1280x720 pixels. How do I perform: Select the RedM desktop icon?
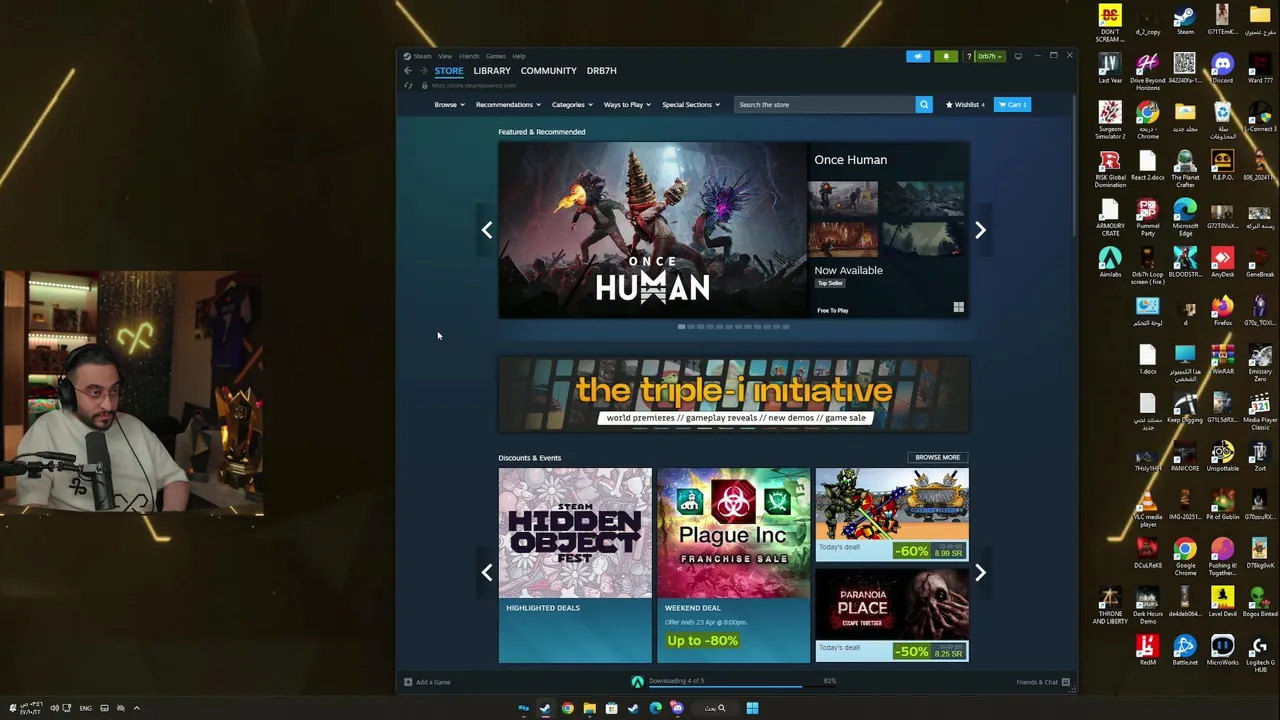tap(1147, 650)
